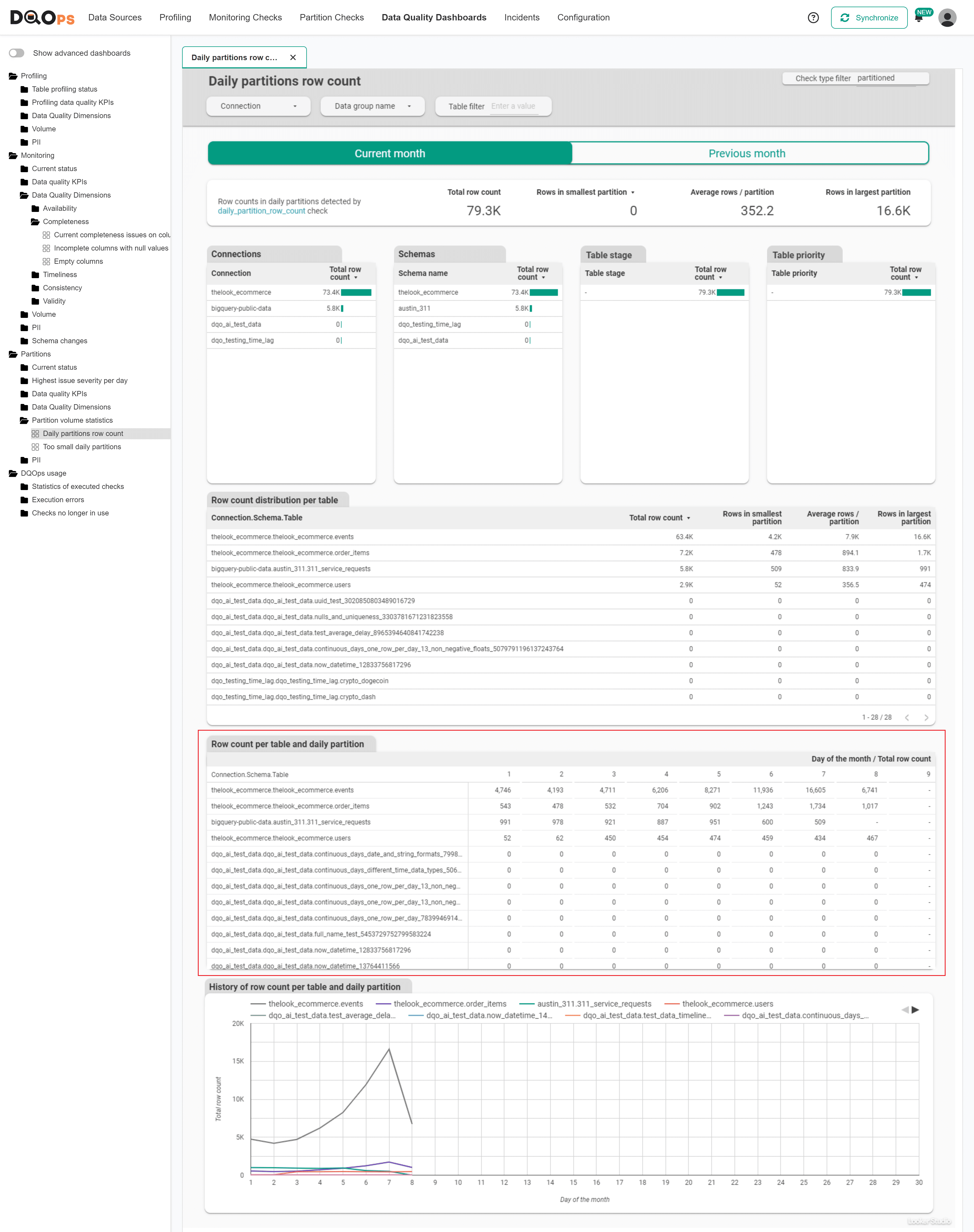This screenshot has width=974, height=1232.
Task: Open Checks no longer in use
Action: click(x=70, y=513)
